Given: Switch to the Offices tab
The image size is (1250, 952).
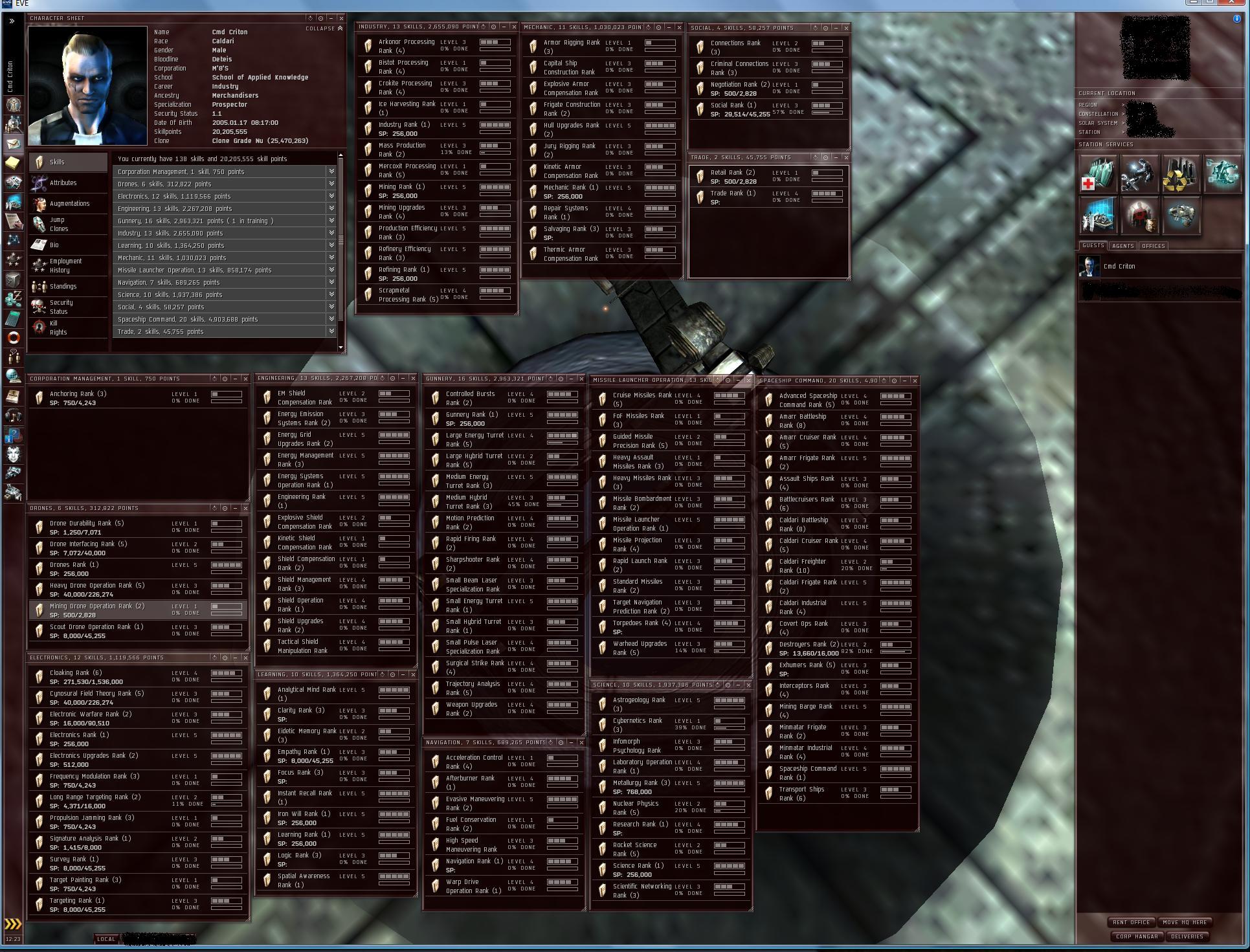Looking at the screenshot, I should 1153,246.
